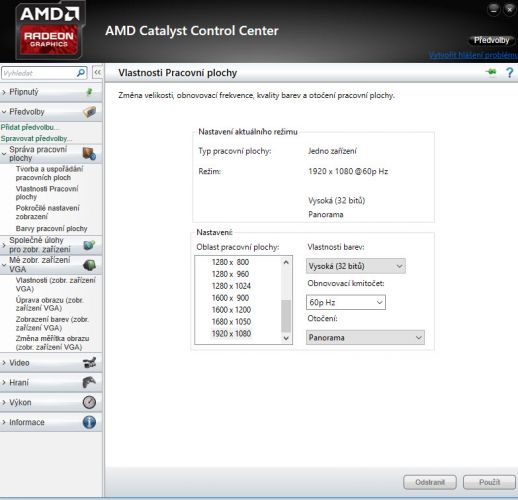Click the problem report link under Předvolby
518x500 pixels.
click(473, 55)
